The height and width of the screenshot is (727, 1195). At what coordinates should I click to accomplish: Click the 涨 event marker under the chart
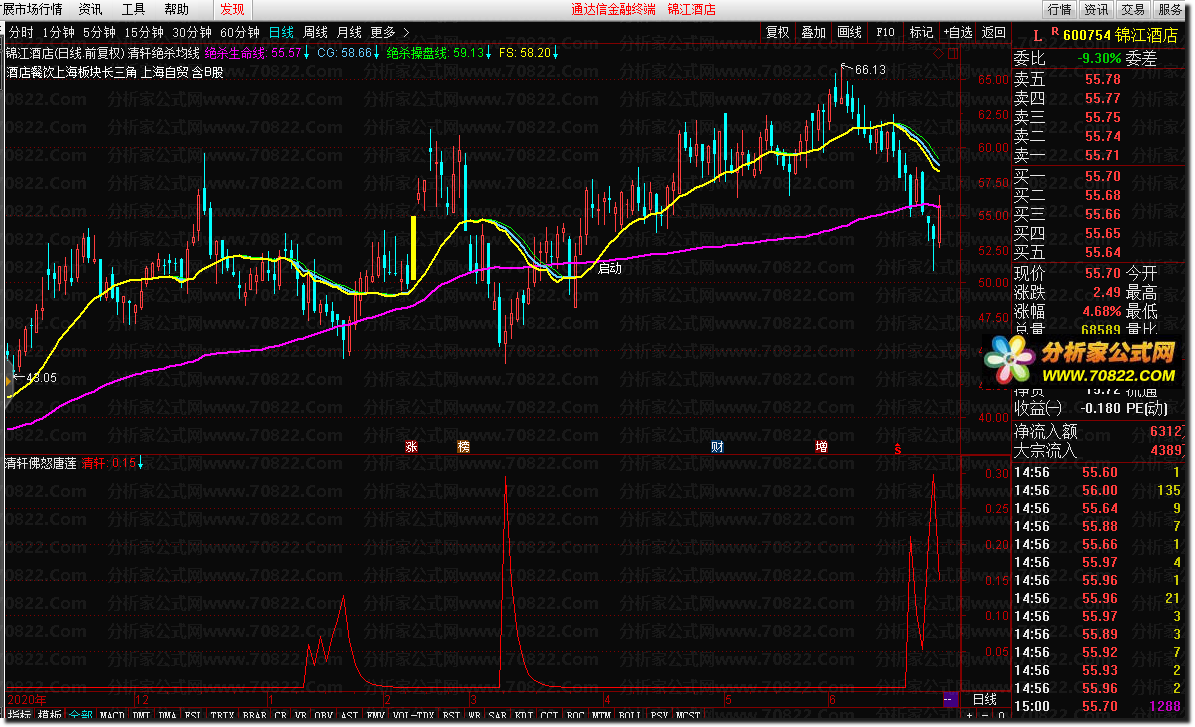[412, 447]
